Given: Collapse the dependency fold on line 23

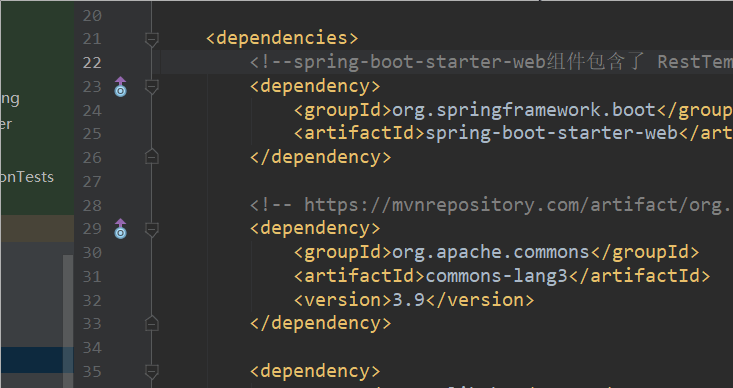Looking at the screenshot, I should [151, 87].
